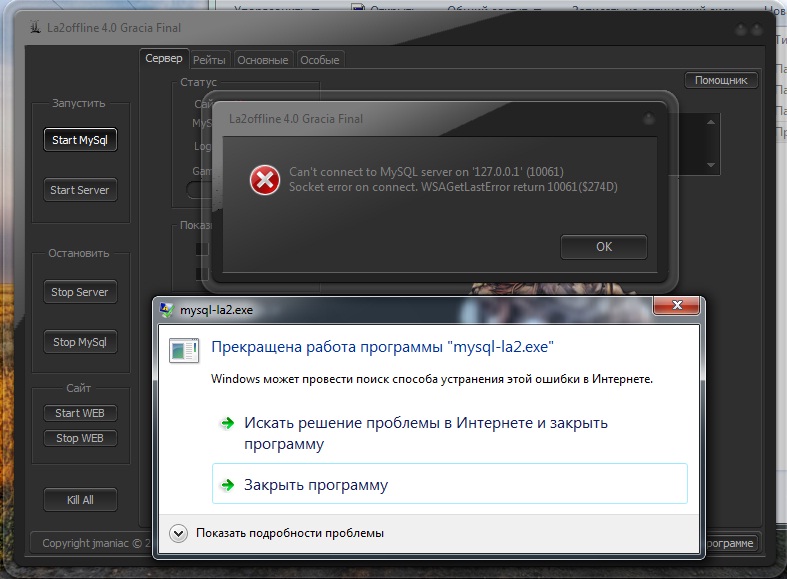The width and height of the screenshot is (787, 579).
Task: Toggle the second checkbox under Показ group
Action: (x=202, y=273)
